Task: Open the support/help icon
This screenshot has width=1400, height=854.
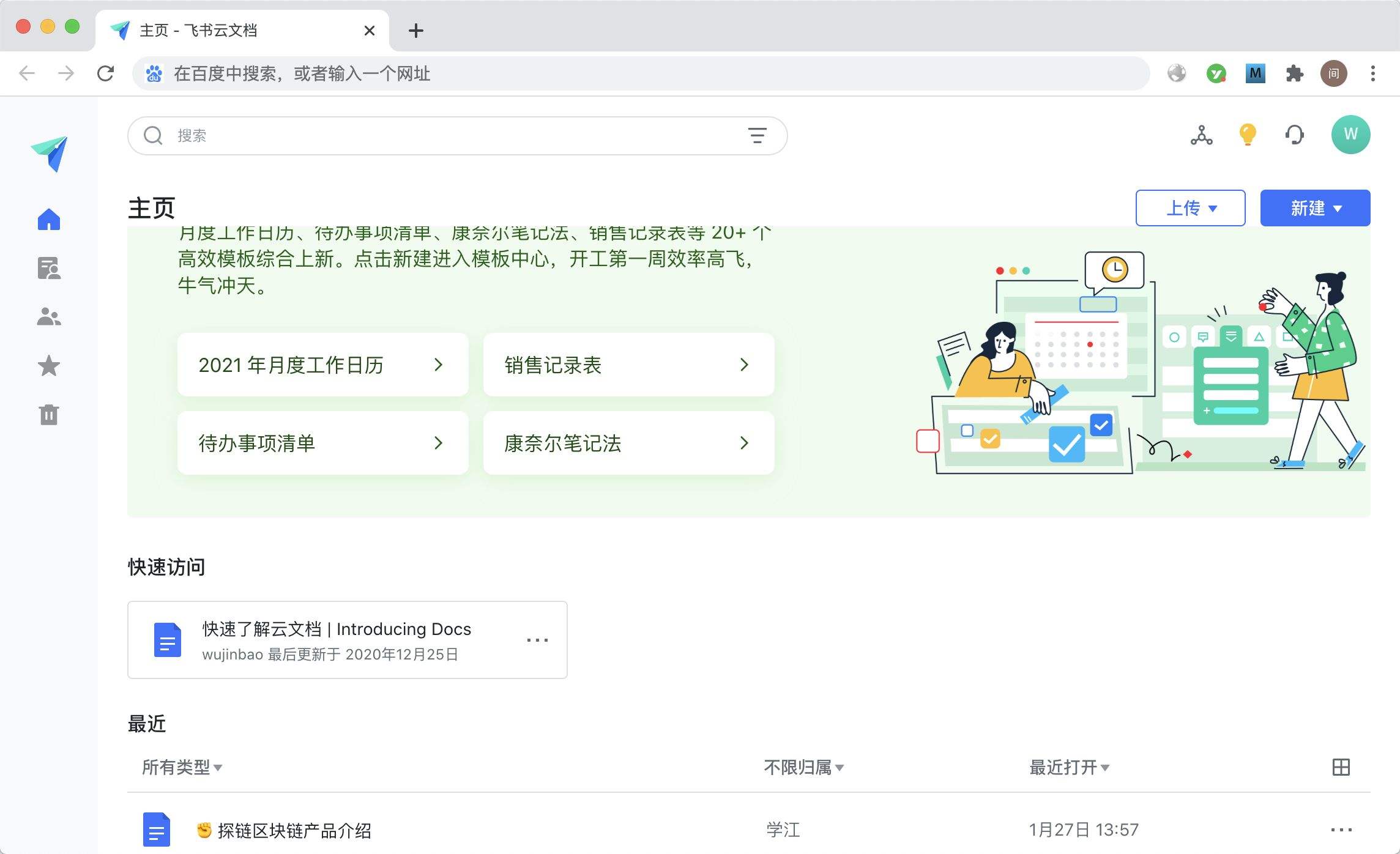Action: [x=1294, y=135]
